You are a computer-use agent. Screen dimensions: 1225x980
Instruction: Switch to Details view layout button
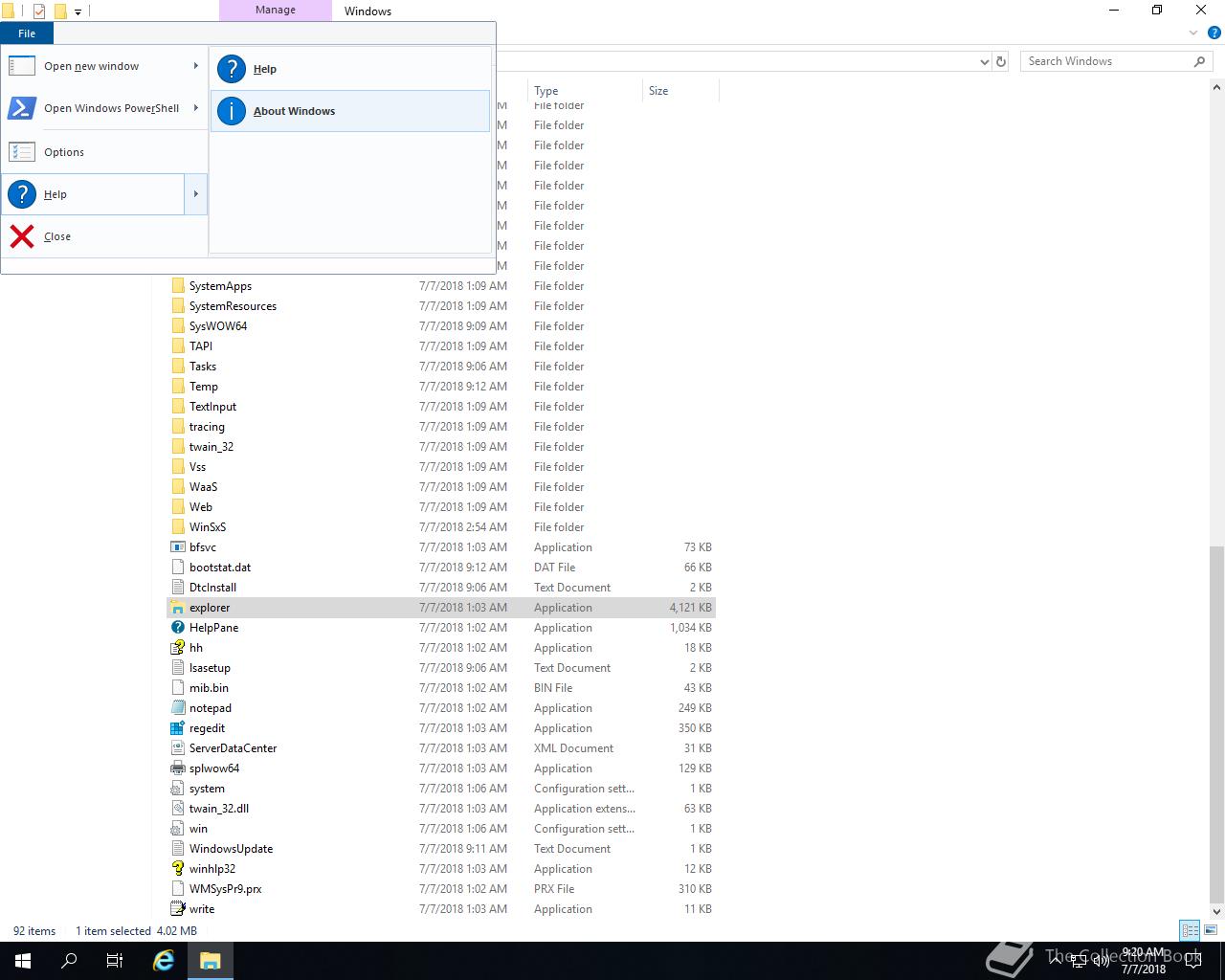(x=1190, y=930)
